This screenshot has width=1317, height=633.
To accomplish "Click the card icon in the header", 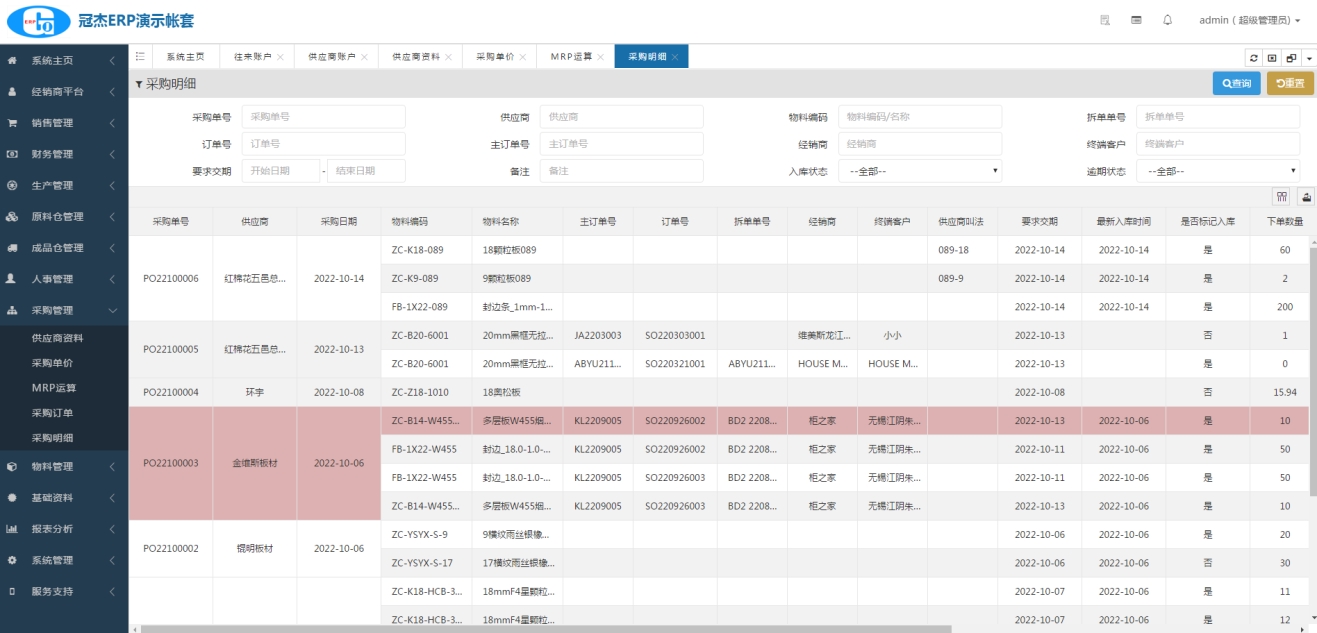I will coord(1136,20).
